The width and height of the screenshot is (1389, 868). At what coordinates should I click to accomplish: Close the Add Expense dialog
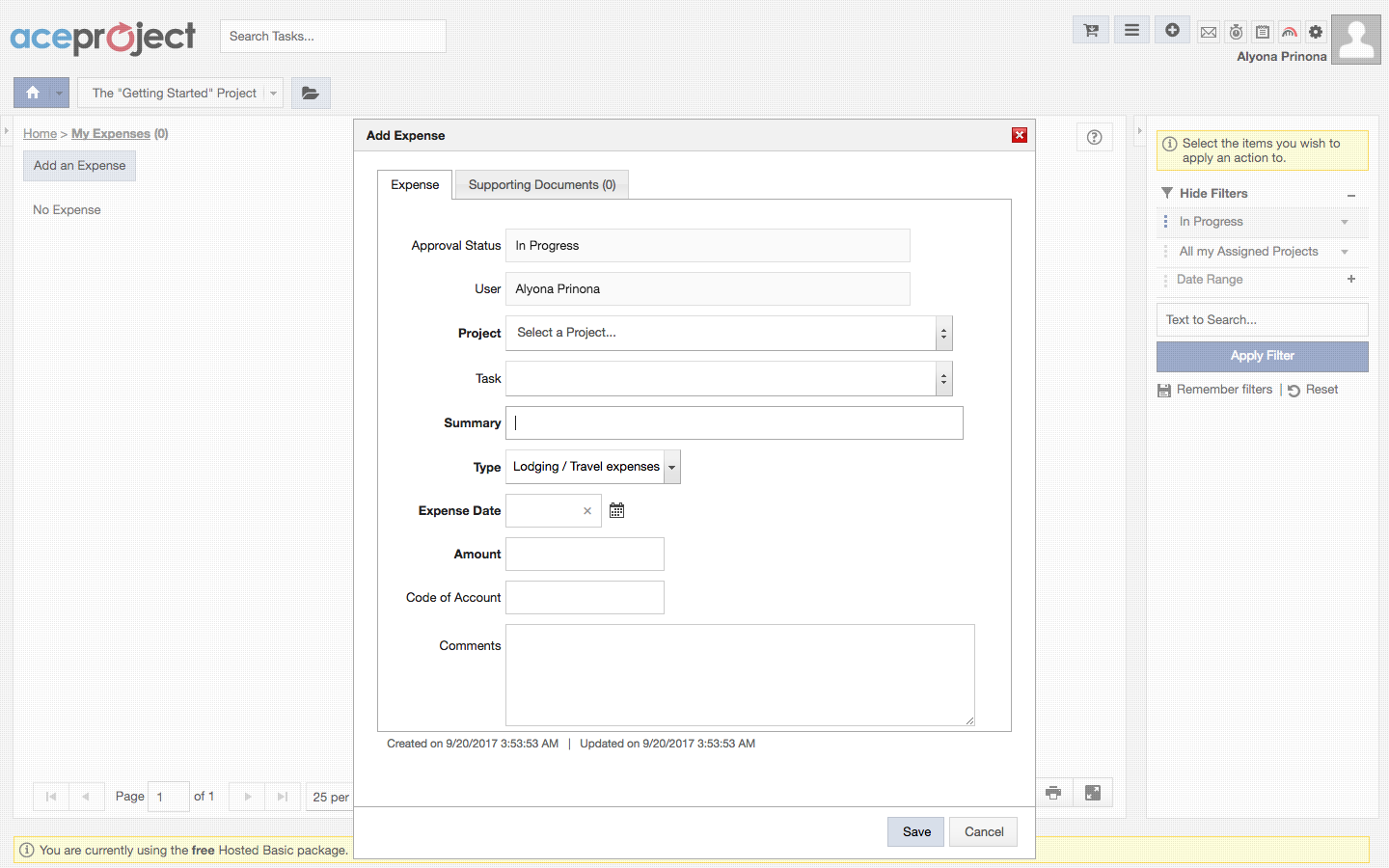tap(1019, 135)
